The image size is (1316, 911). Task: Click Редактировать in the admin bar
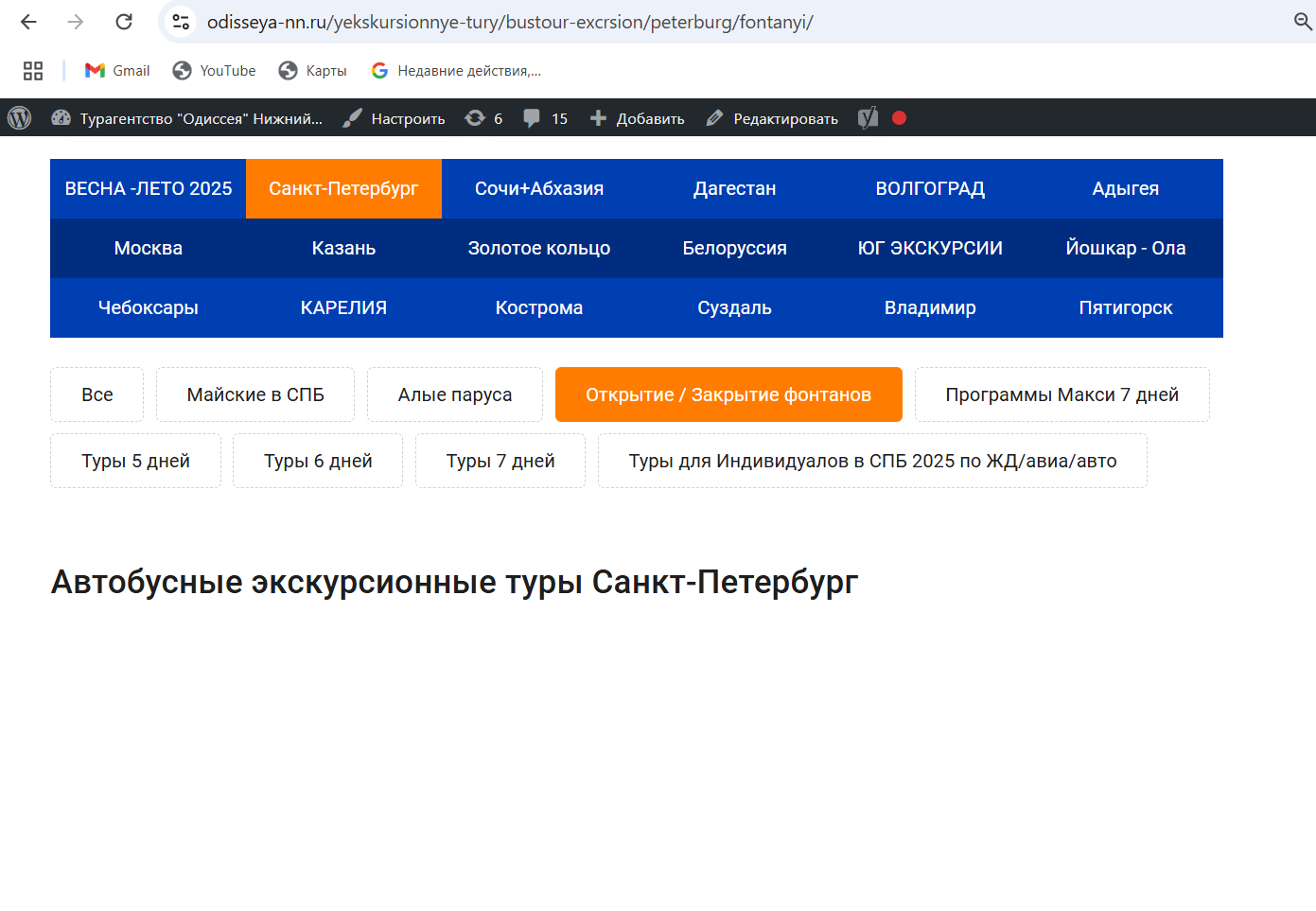pos(772,118)
